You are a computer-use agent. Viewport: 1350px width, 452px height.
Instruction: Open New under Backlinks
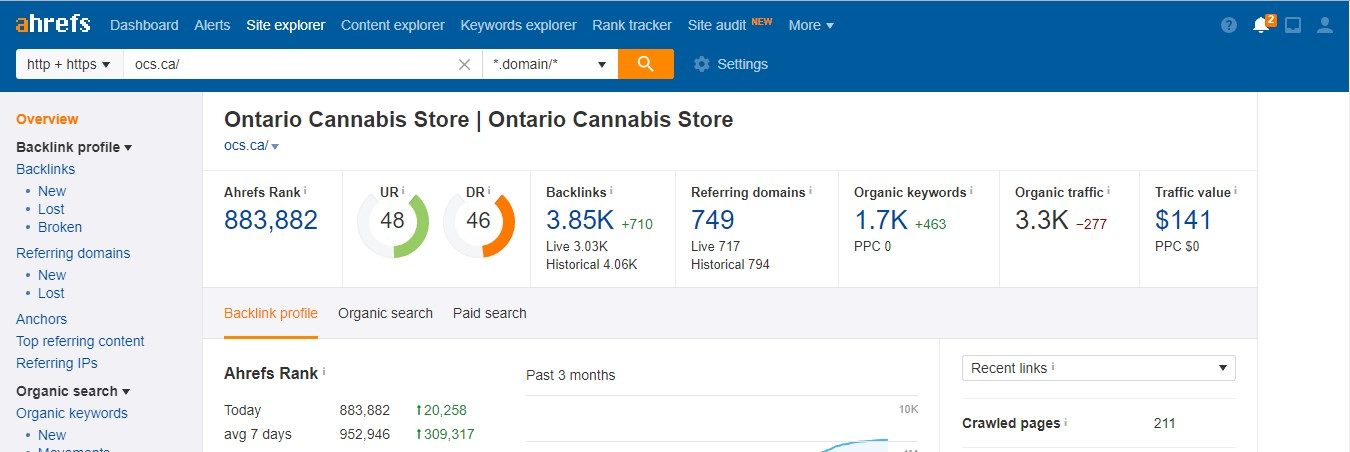pos(52,191)
